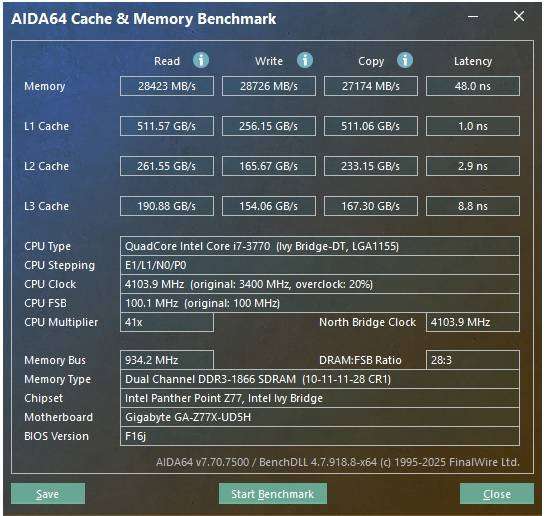Select L2 Cache latency 2.9 ns
This screenshot has width=546, height=516.
[473, 166]
